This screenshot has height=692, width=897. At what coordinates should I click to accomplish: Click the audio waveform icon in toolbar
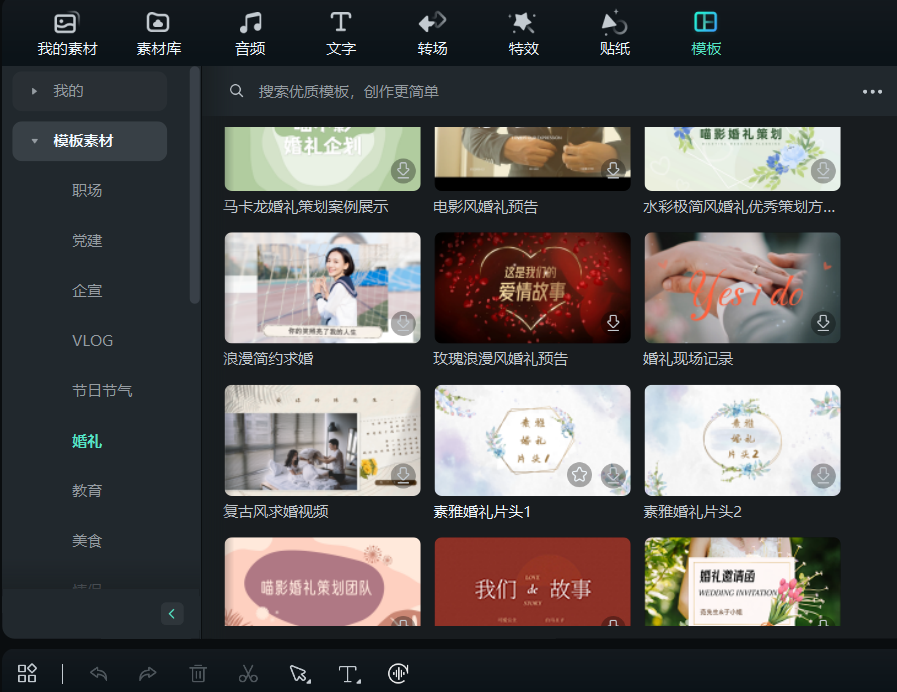(x=398, y=673)
